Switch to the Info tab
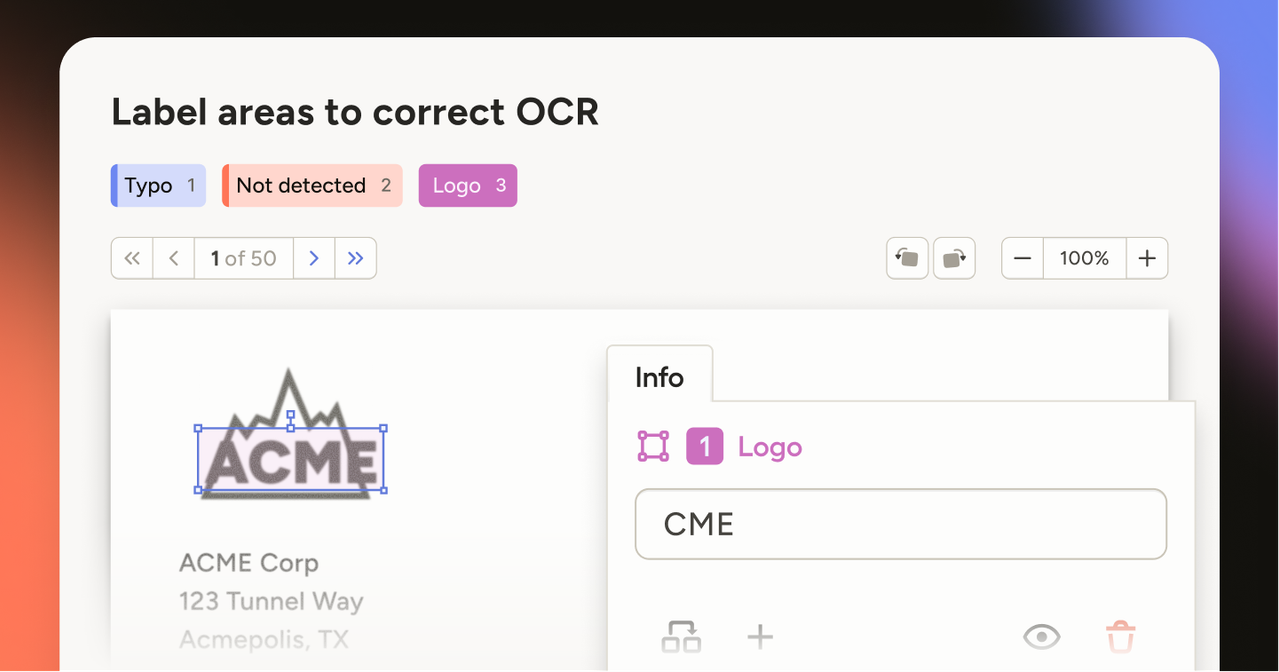 (x=659, y=377)
